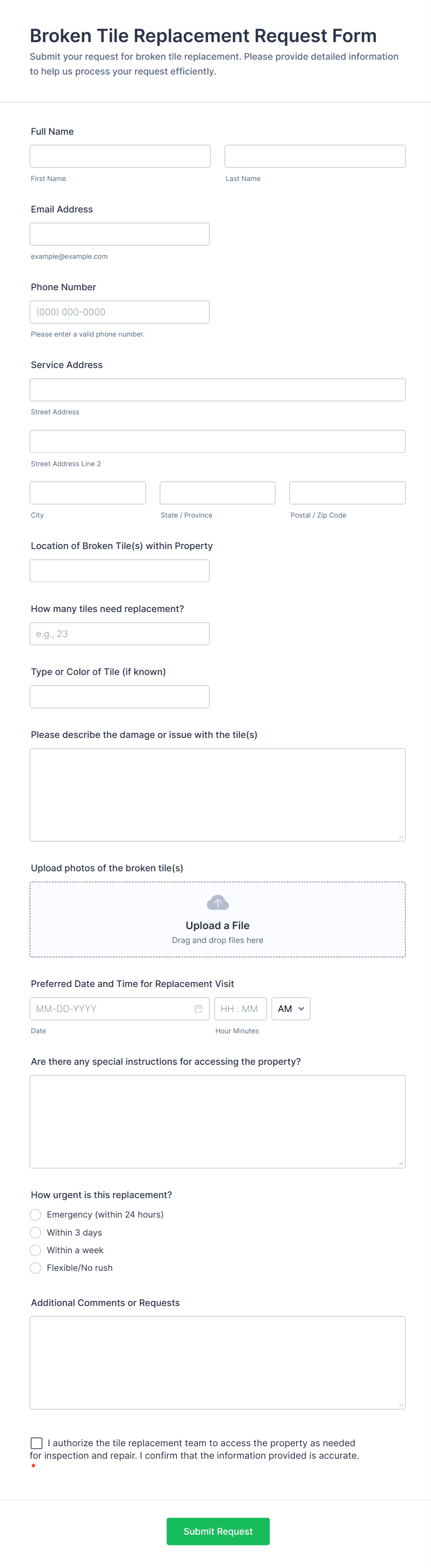Click the Last Name input field
Image resolution: width=431 pixels, height=1568 pixels.
315,156
